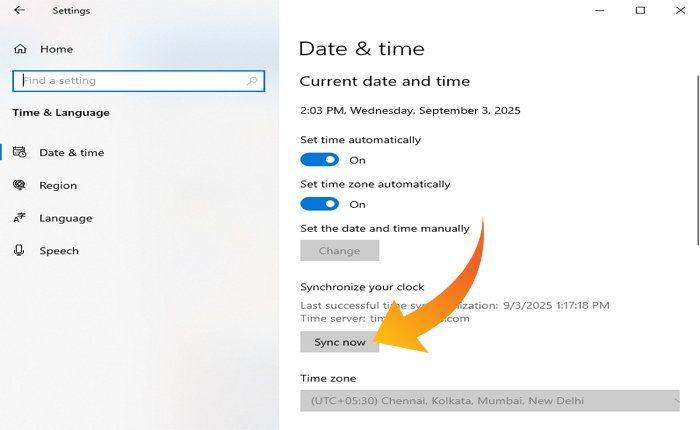Image resolution: width=700 pixels, height=430 pixels.
Task: Go to Settings Home
Action: [x=56, y=49]
